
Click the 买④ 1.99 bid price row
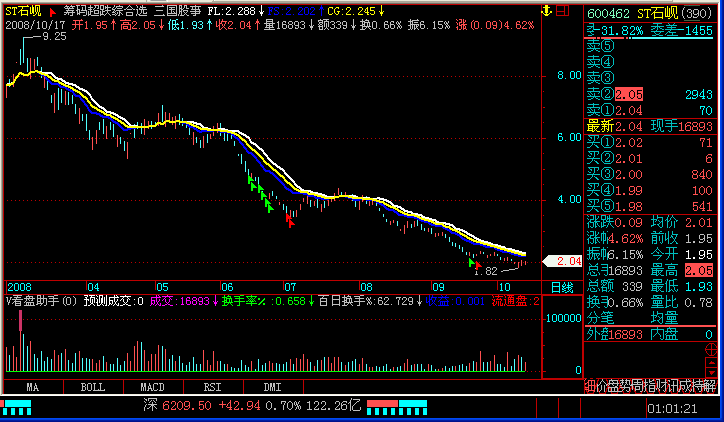650,190
